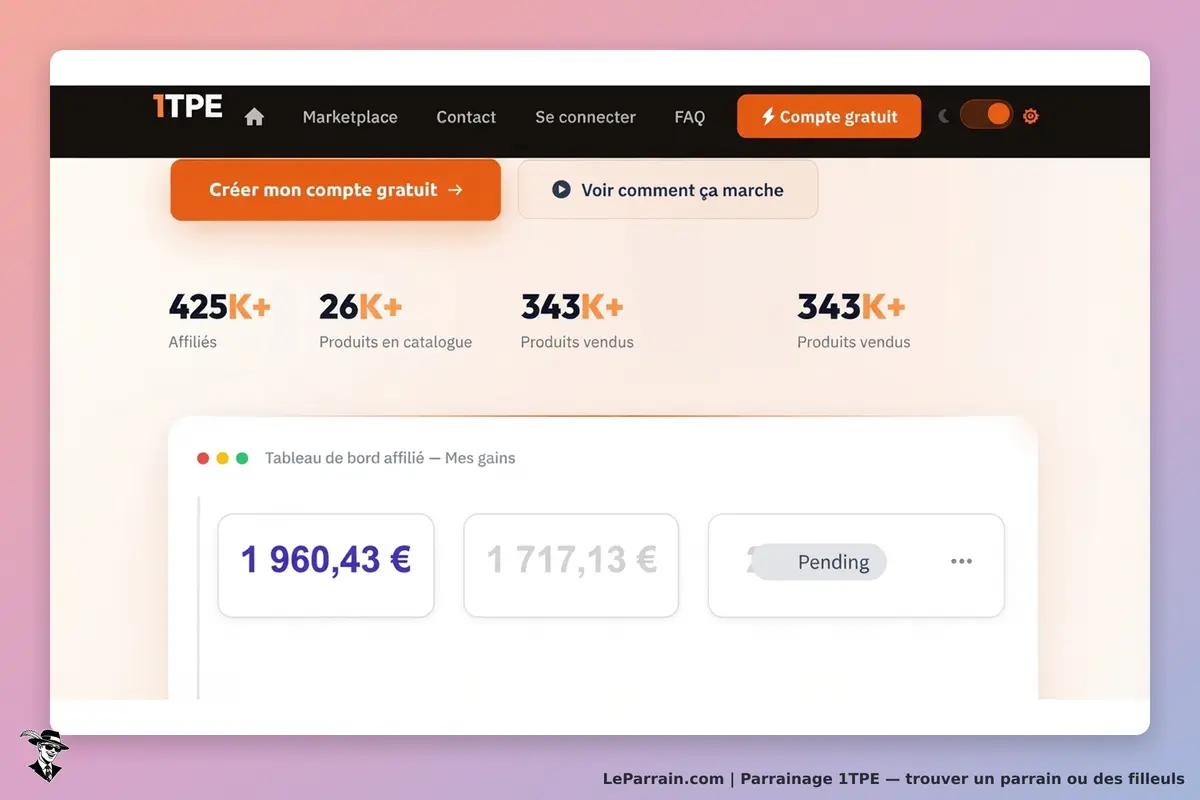Select Se connecter in navigation
Image resolution: width=1200 pixels, height=800 pixels.
point(585,117)
